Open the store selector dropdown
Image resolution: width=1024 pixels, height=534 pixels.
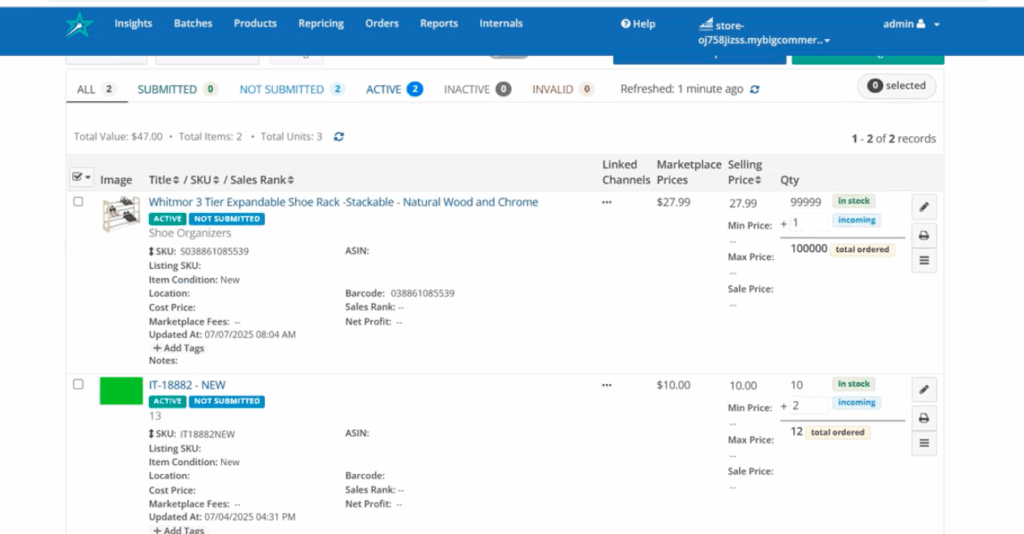point(764,33)
